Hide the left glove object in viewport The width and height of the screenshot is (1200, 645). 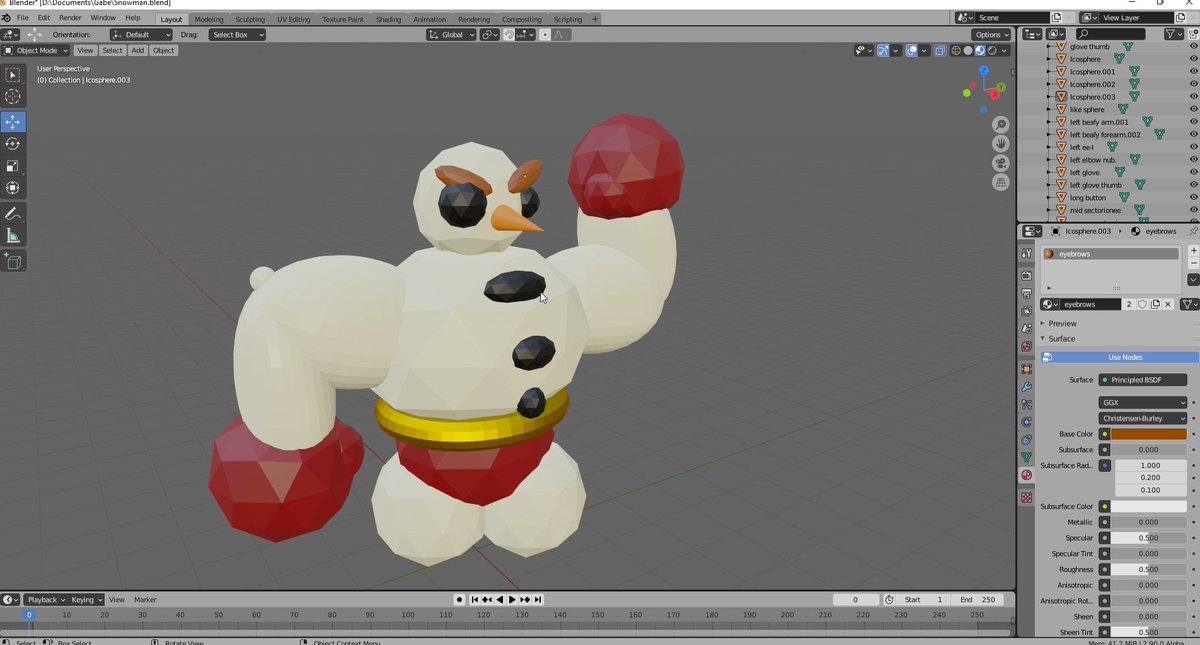point(1193,172)
